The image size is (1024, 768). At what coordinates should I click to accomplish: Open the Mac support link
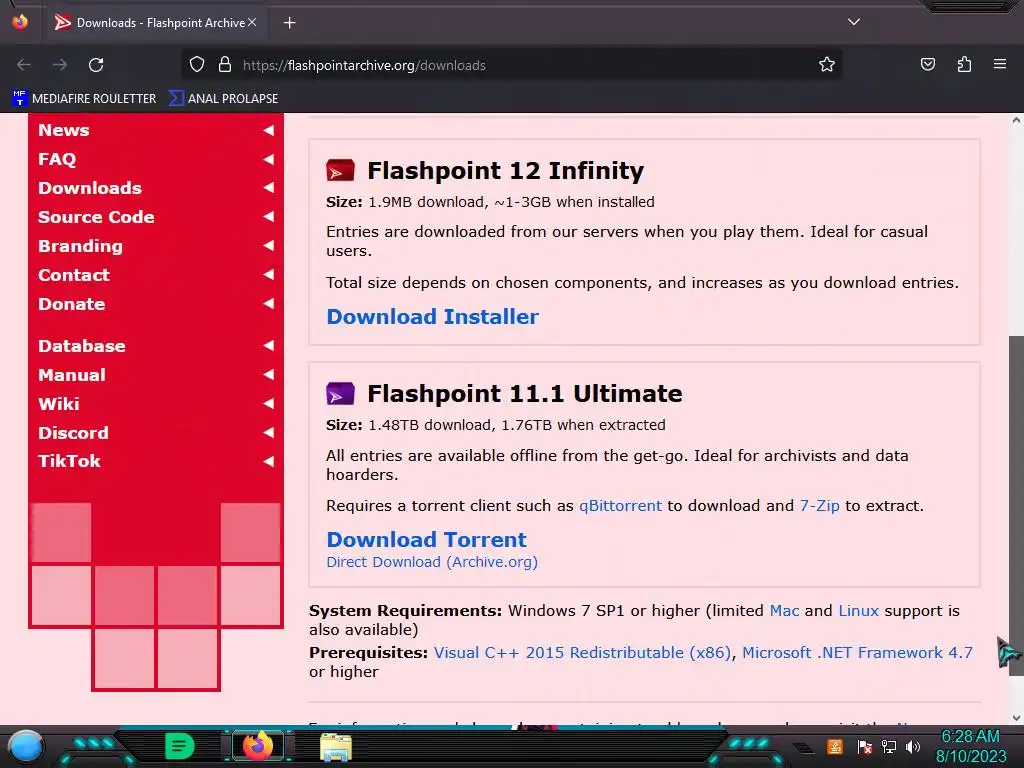784,611
